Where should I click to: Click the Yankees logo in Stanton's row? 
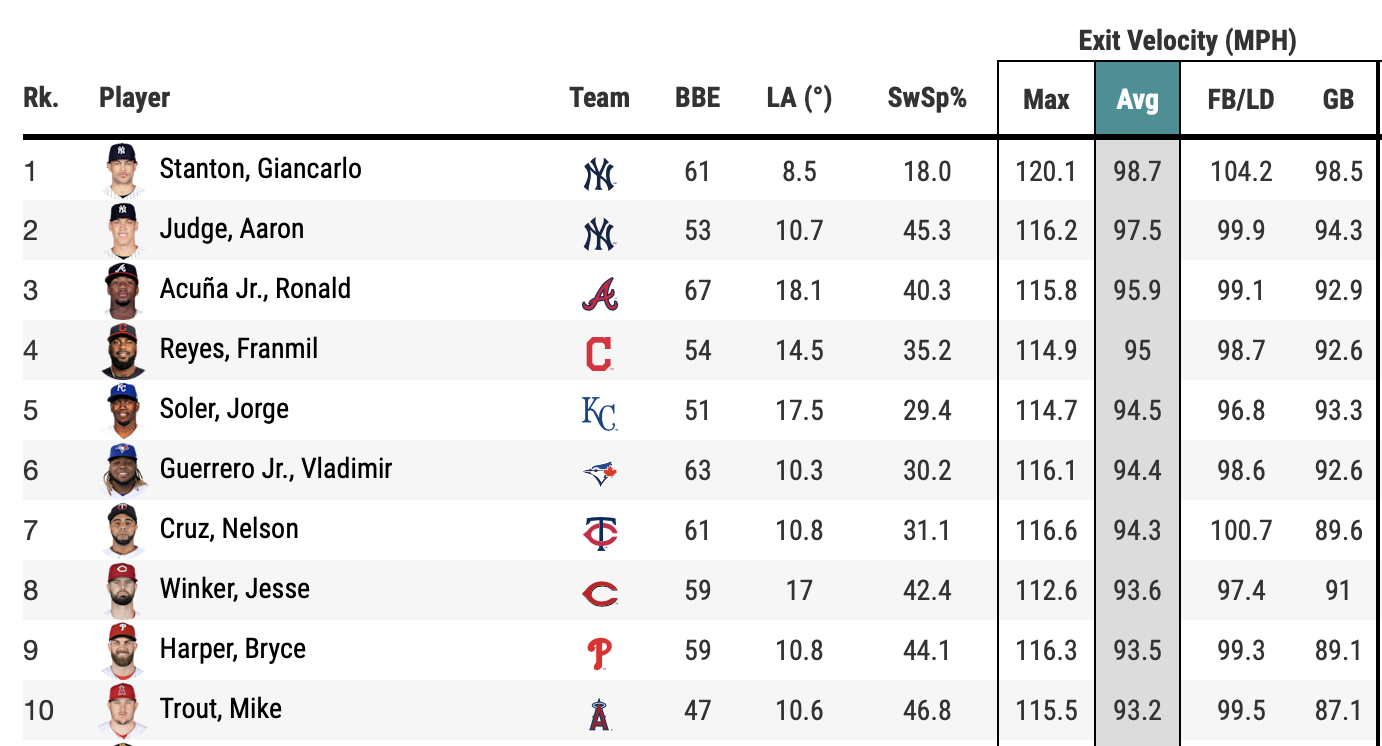click(x=599, y=175)
